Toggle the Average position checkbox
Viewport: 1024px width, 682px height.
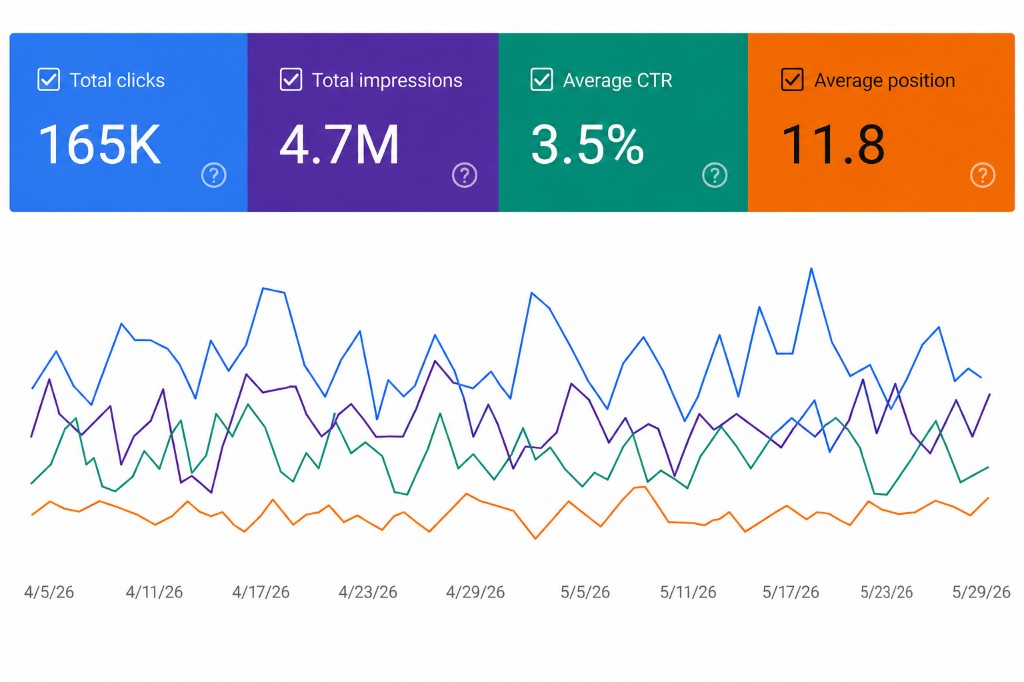[792, 80]
